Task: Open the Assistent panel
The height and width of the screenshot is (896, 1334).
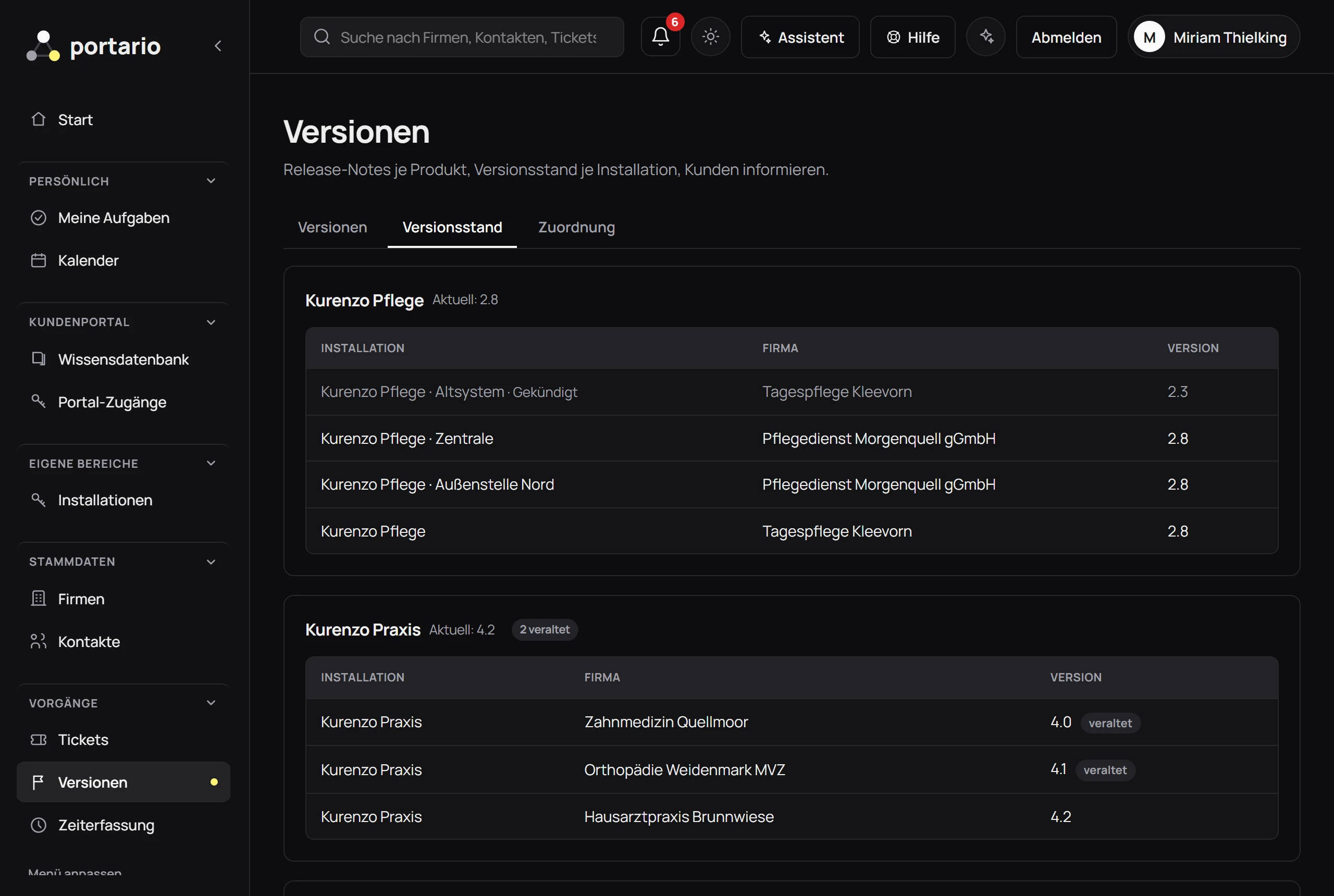Action: point(800,37)
